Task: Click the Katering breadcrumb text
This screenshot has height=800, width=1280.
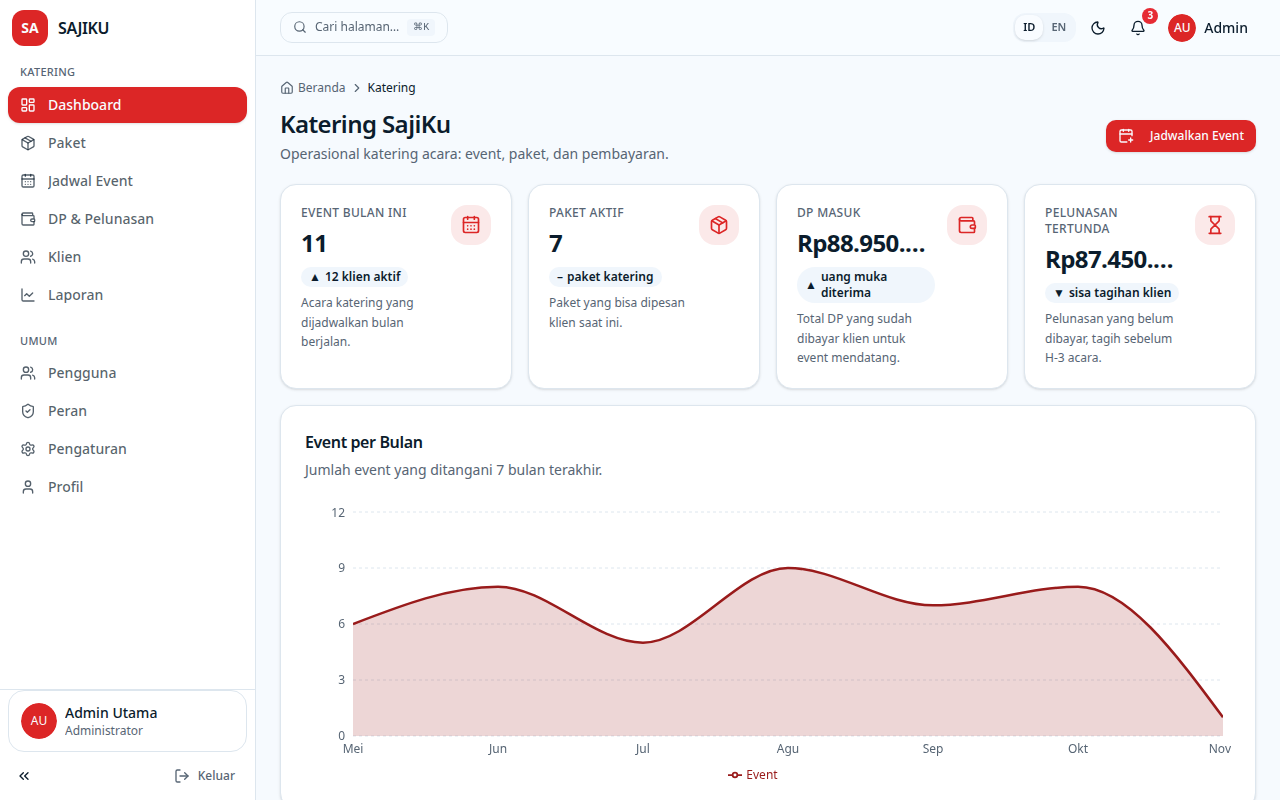Action: pyautogui.click(x=391, y=88)
